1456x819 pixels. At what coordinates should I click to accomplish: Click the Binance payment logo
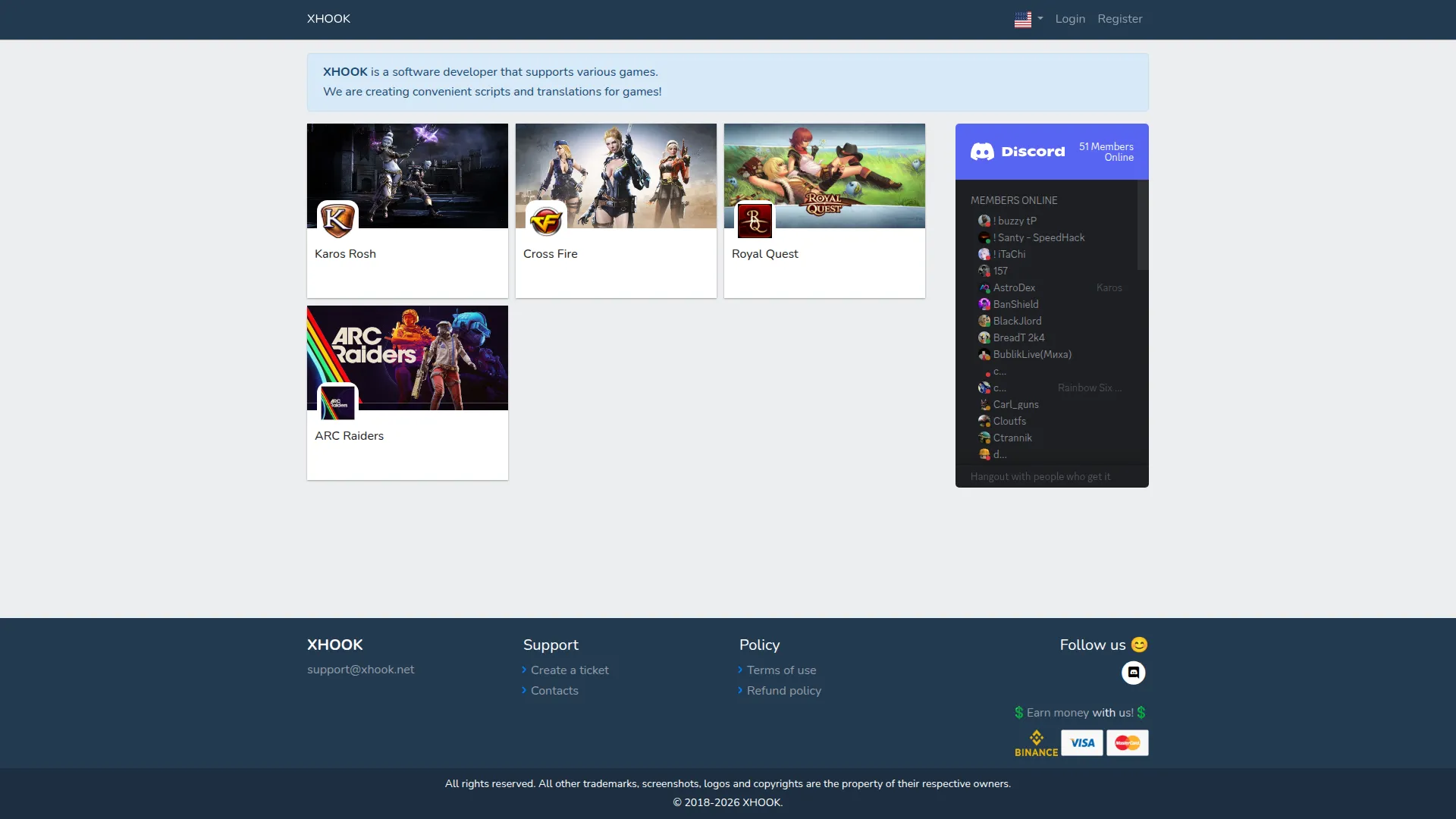tap(1036, 743)
